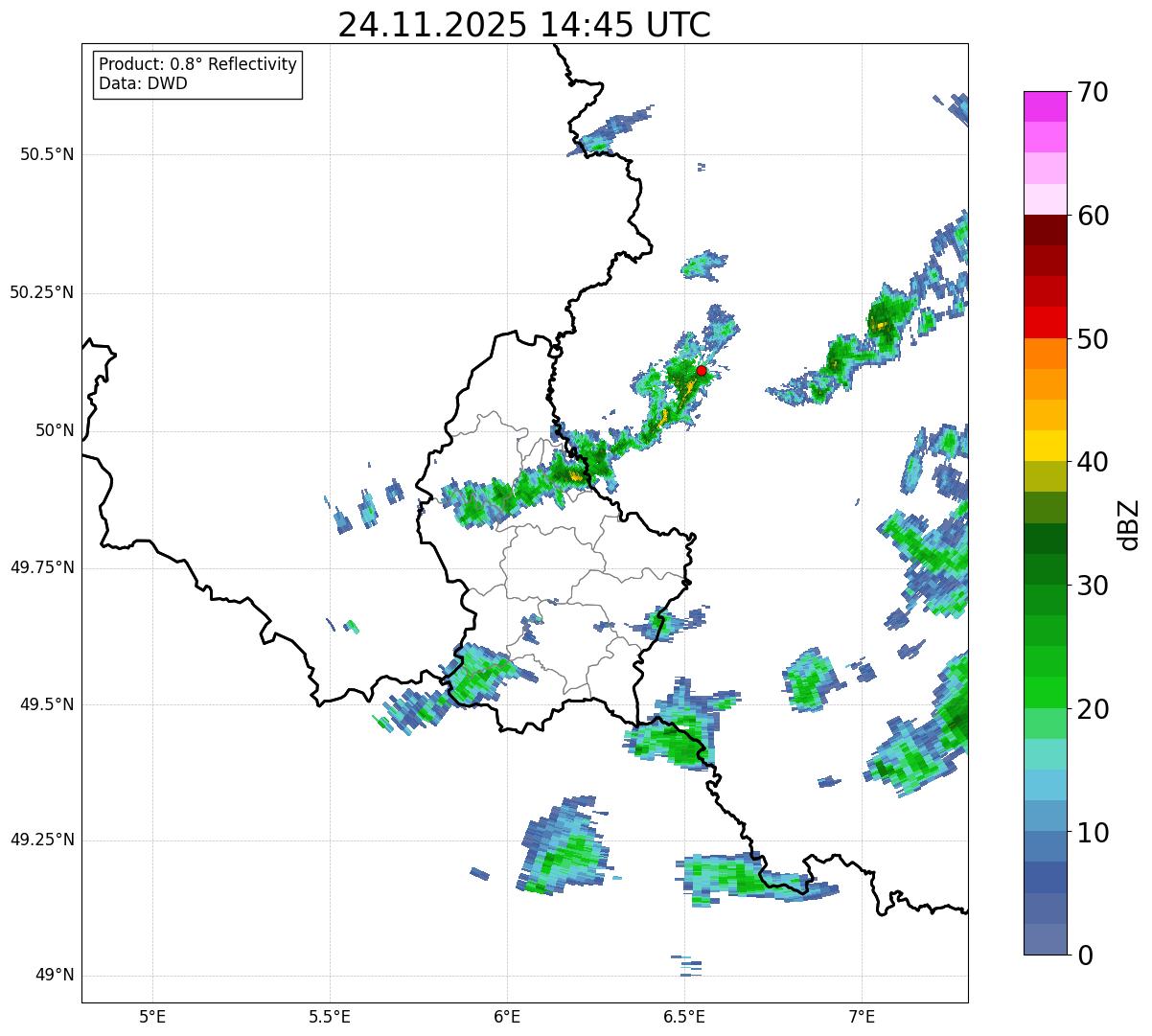The width and height of the screenshot is (1152, 1036).
Task: Click the 7°E longitude label
Action: pyautogui.click(x=862, y=1016)
